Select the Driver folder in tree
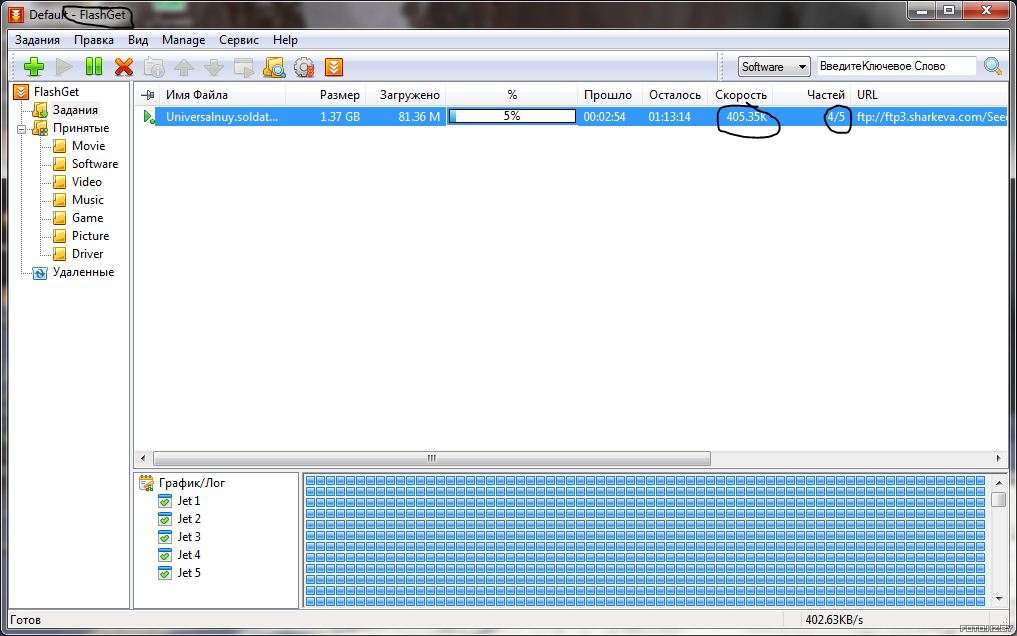 pyautogui.click(x=88, y=254)
